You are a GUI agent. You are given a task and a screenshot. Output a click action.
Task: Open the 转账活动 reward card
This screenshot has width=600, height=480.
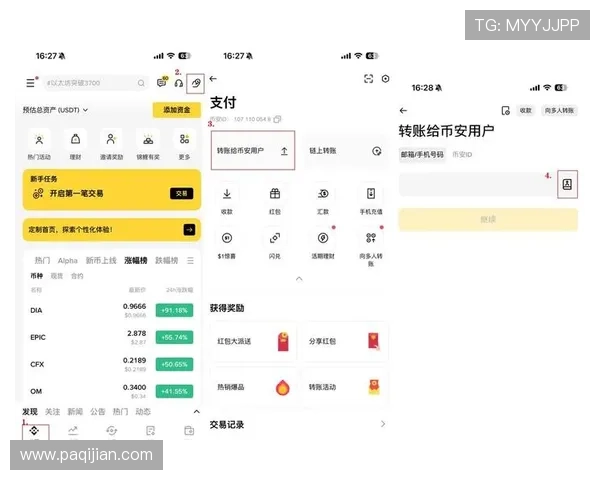(x=346, y=387)
